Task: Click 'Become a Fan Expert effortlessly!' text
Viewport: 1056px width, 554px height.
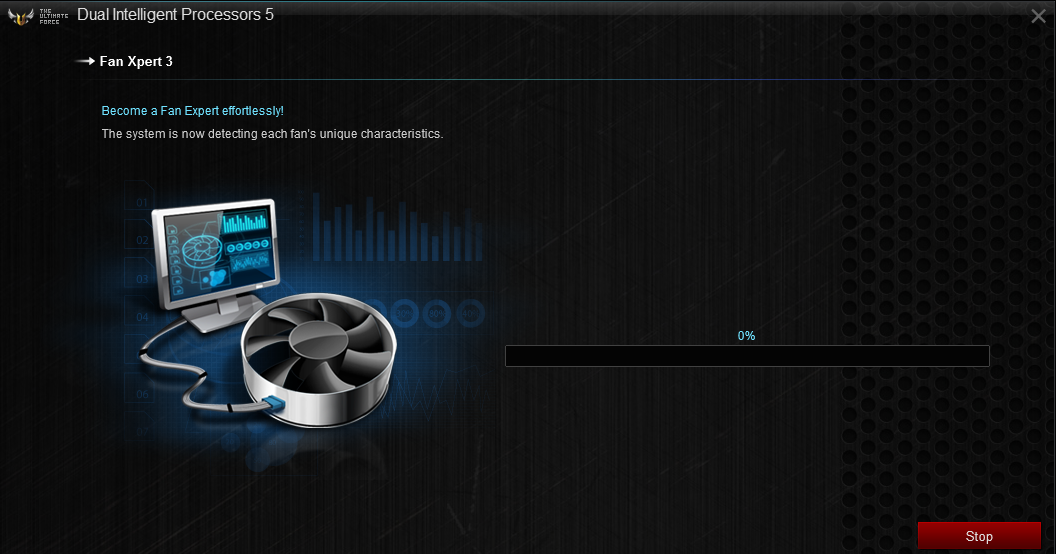Action: [x=193, y=110]
